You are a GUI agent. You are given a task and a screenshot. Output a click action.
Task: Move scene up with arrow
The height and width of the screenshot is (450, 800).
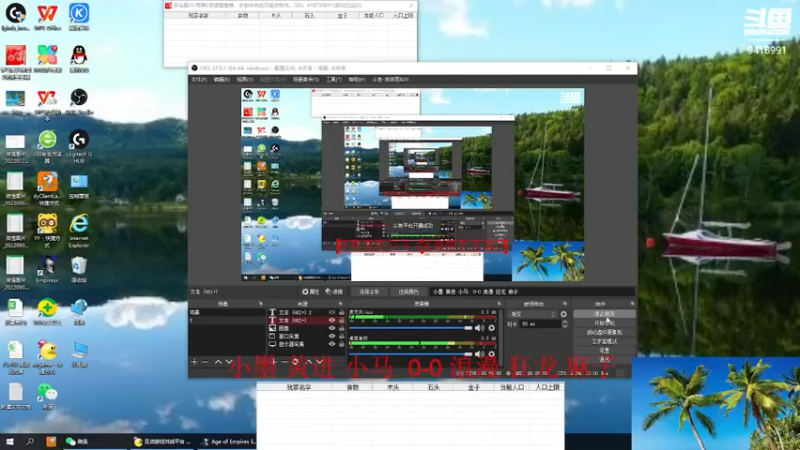218,362
